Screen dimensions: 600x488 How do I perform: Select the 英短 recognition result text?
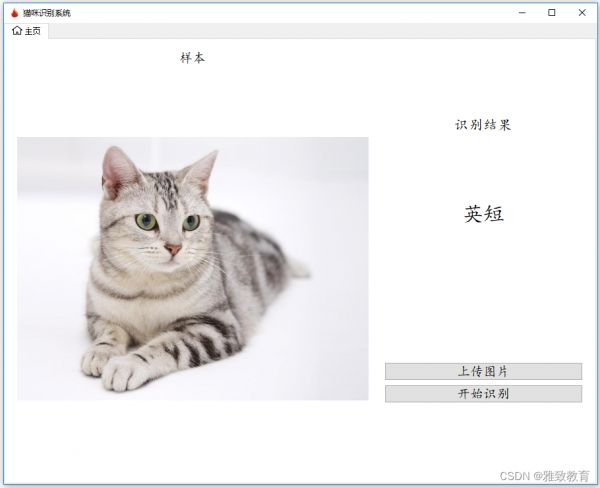click(x=483, y=213)
